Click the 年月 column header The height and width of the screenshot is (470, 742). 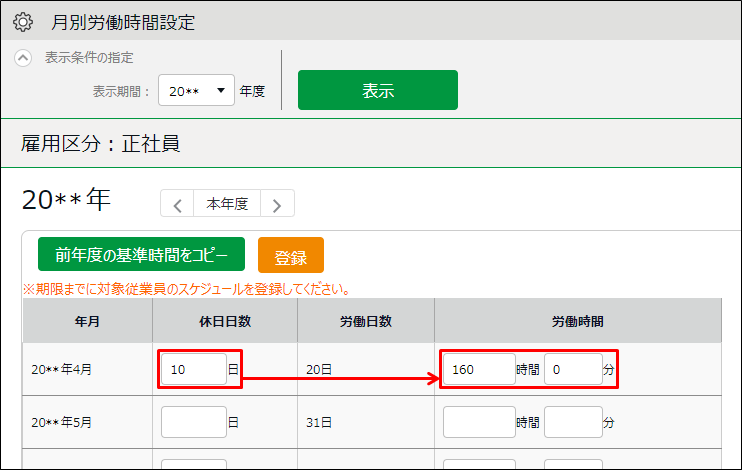pos(88,321)
